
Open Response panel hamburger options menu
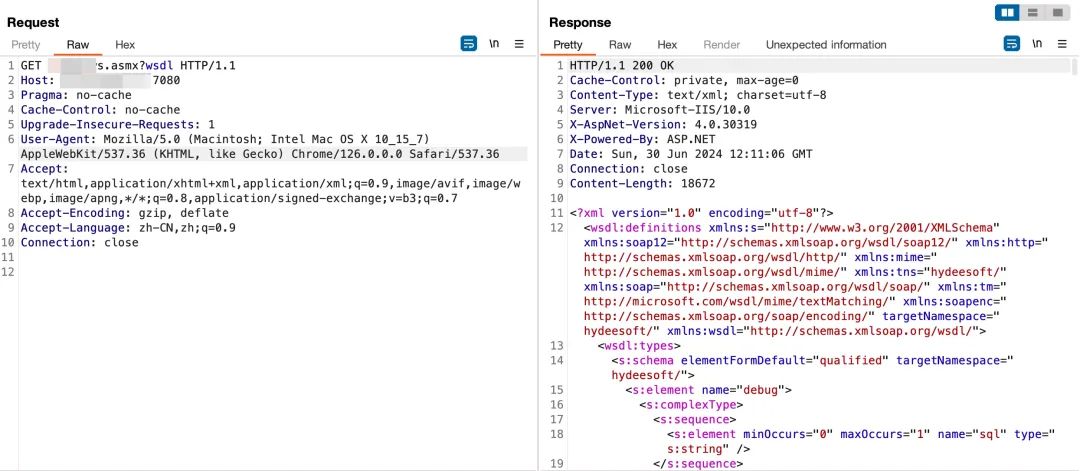tap(1062, 44)
